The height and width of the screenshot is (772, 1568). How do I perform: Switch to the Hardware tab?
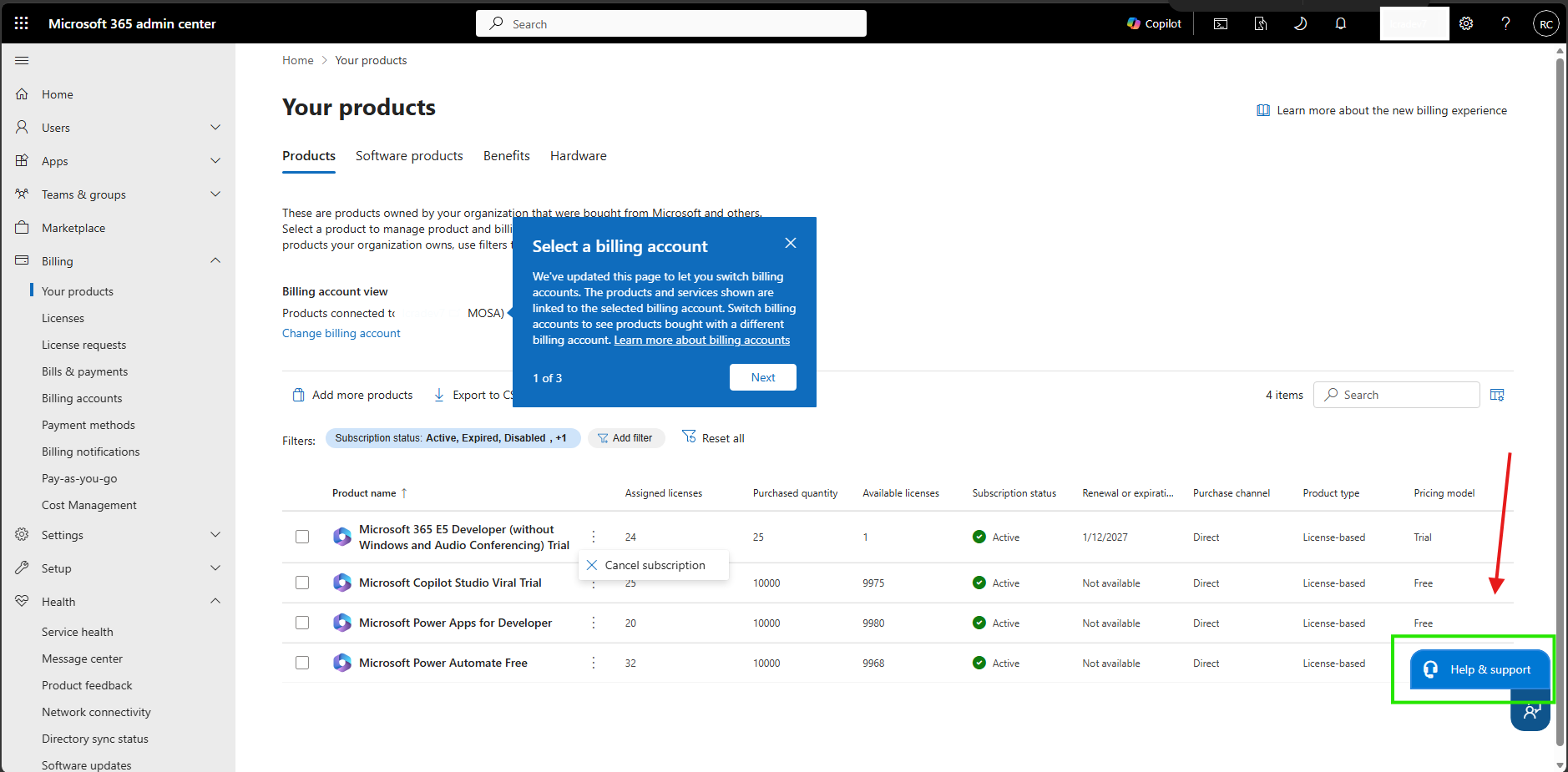click(579, 156)
